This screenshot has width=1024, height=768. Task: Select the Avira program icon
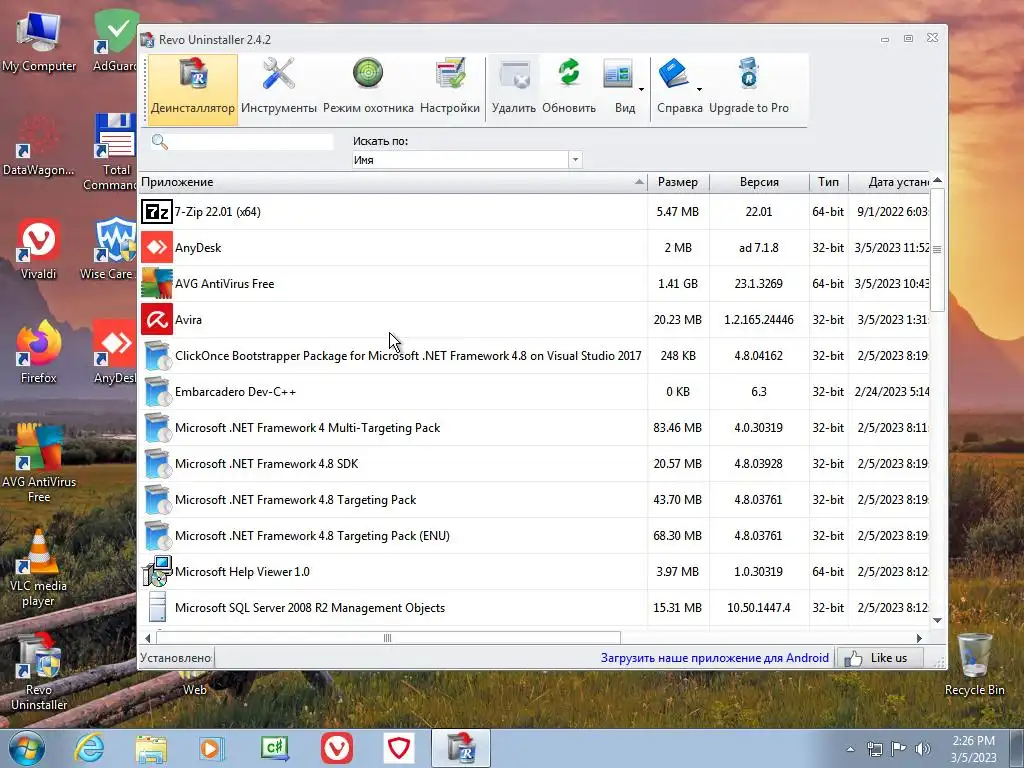point(157,319)
